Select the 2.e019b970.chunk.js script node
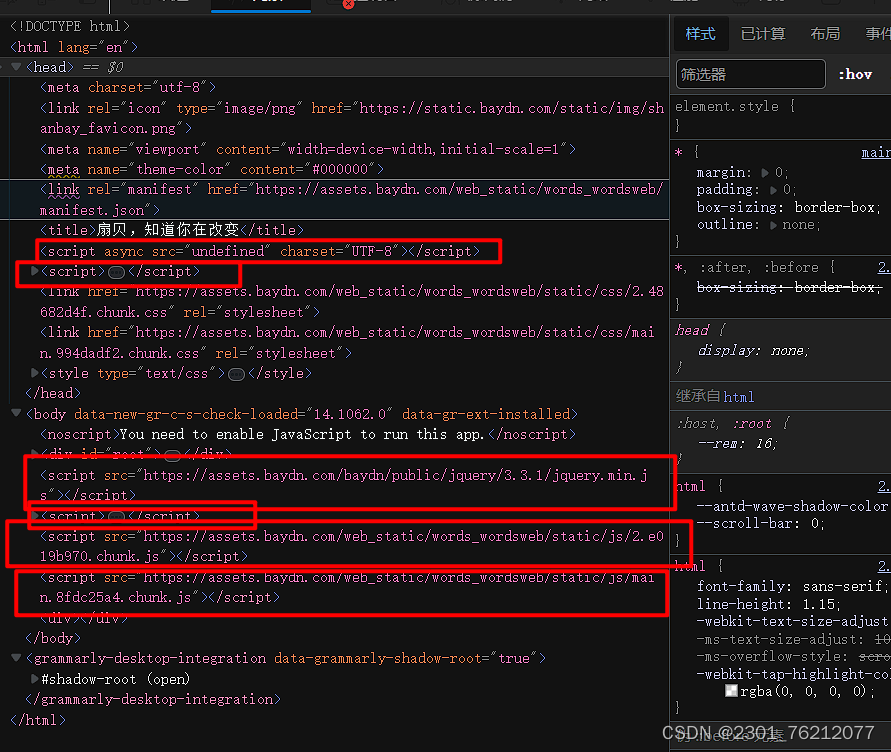Screen dimensions: 891x752 point(352,546)
